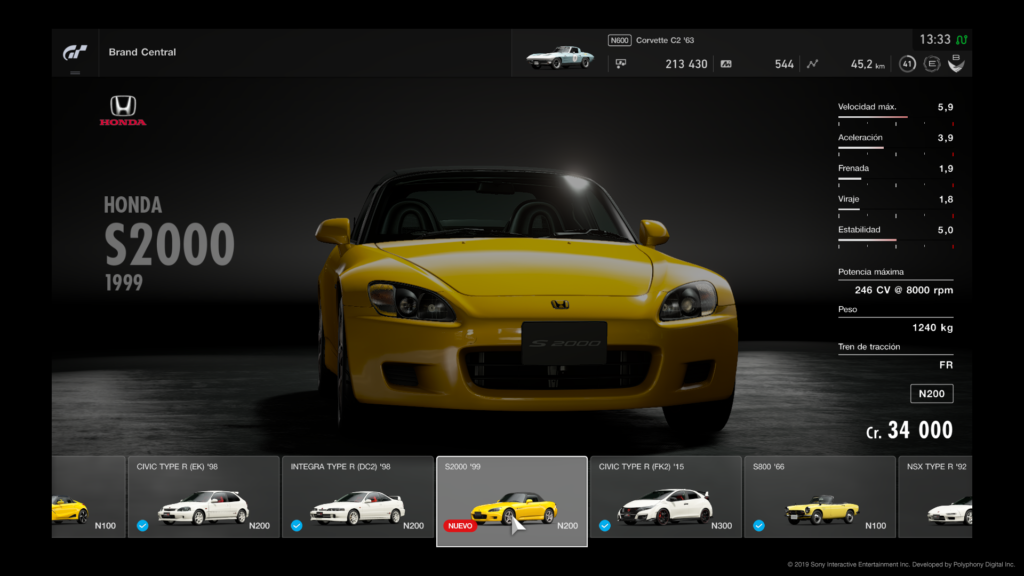Click the Tren de tracción label
Screen dimensions: 1024x576
pyautogui.click(x=869, y=347)
